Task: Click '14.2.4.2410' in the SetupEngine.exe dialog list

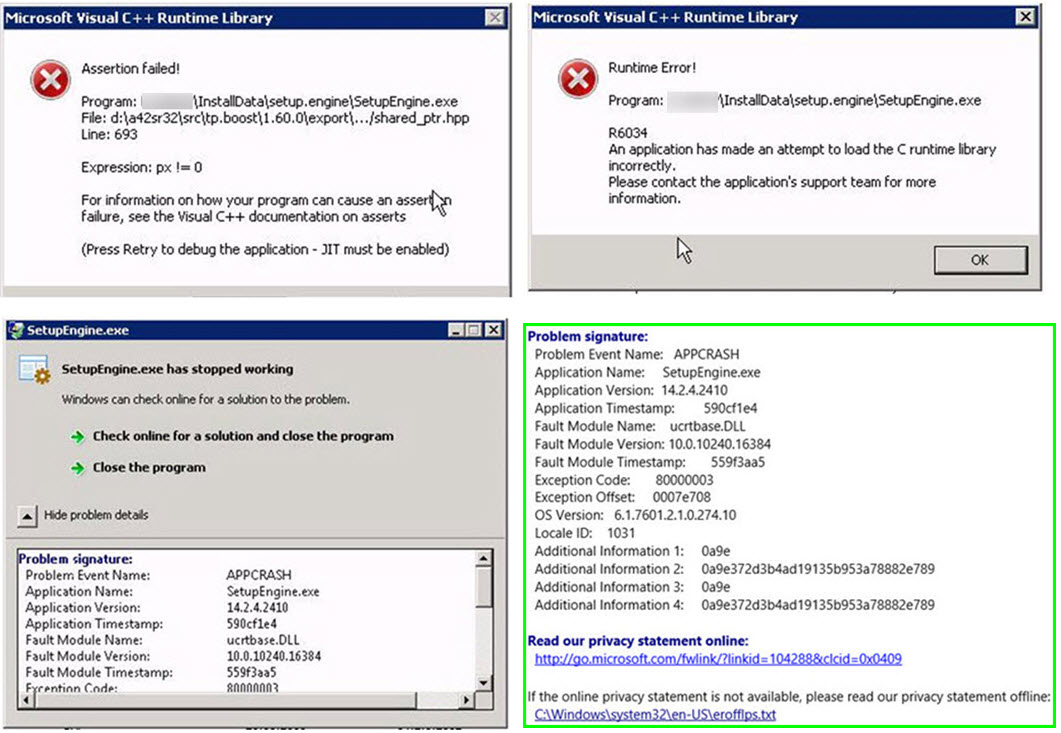Action: click(257, 607)
